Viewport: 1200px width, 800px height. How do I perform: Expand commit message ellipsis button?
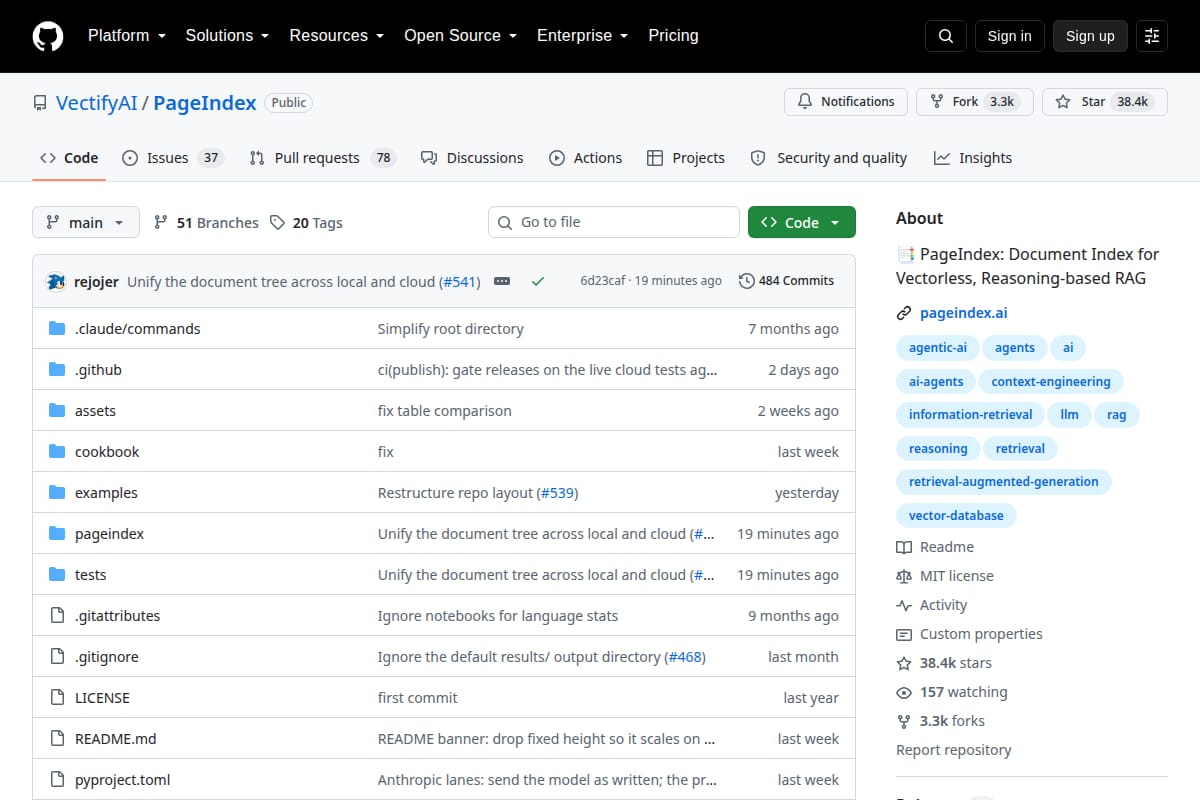[x=502, y=282]
